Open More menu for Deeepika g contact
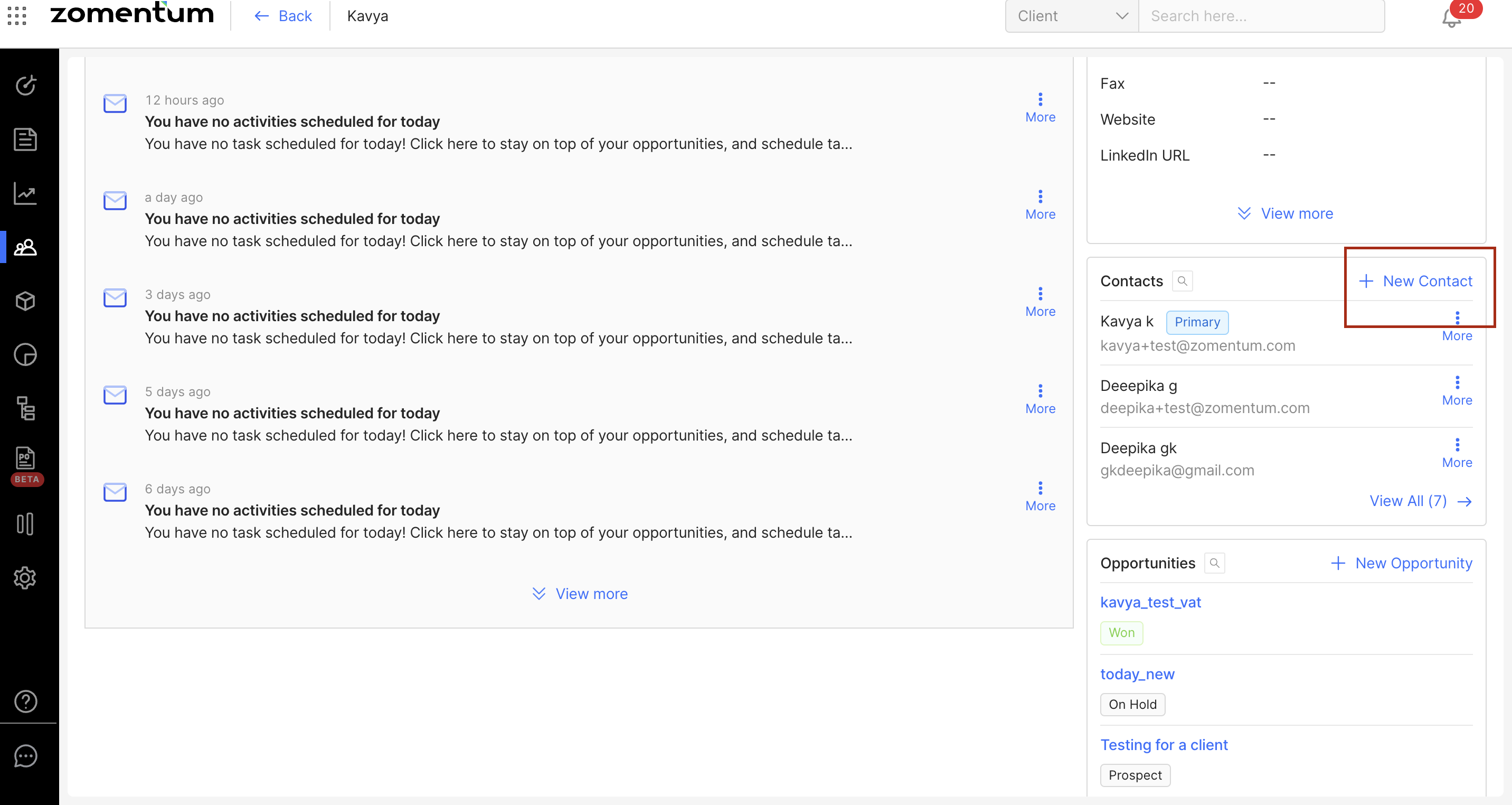The width and height of the screenshot is (1512, 805). (1457, 390)
